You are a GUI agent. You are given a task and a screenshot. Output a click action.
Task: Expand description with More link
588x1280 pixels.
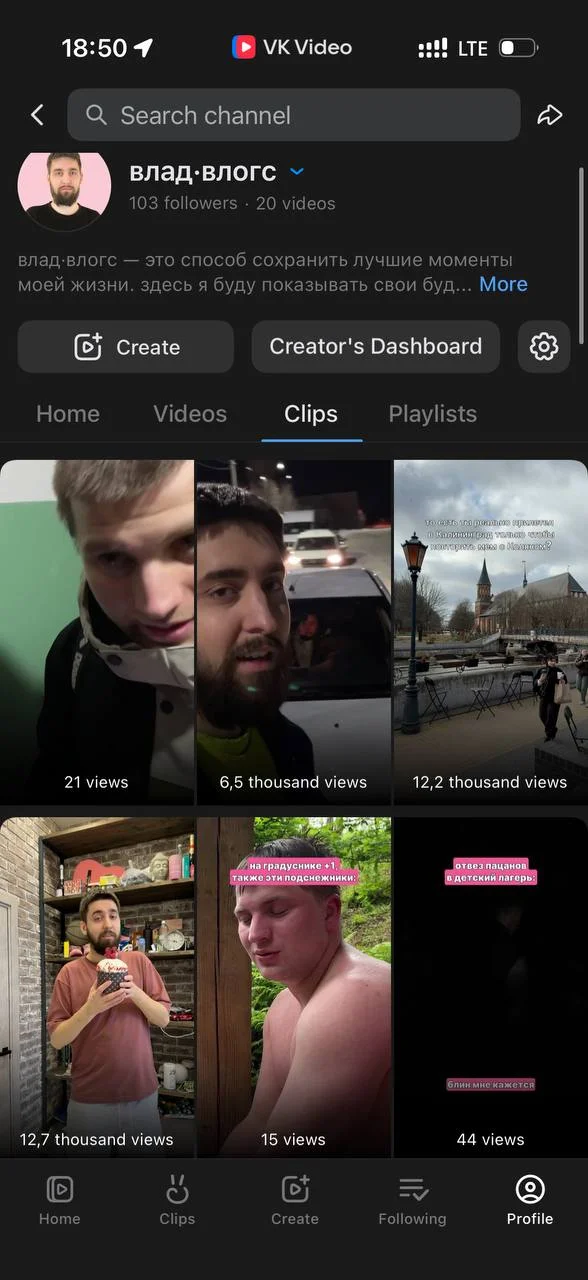[503, 284]
